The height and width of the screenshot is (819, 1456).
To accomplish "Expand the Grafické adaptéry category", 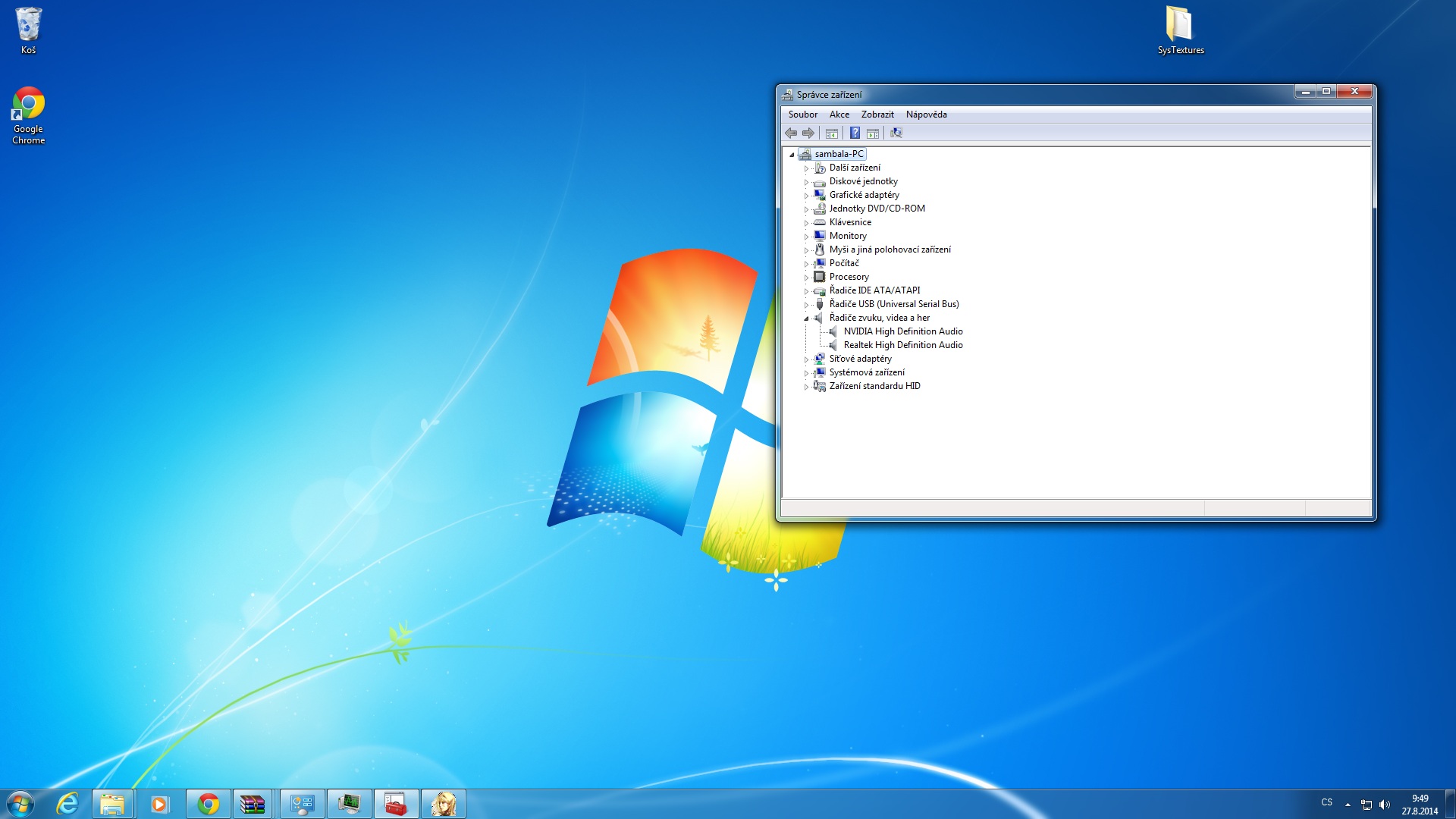I will pos(806,196).
